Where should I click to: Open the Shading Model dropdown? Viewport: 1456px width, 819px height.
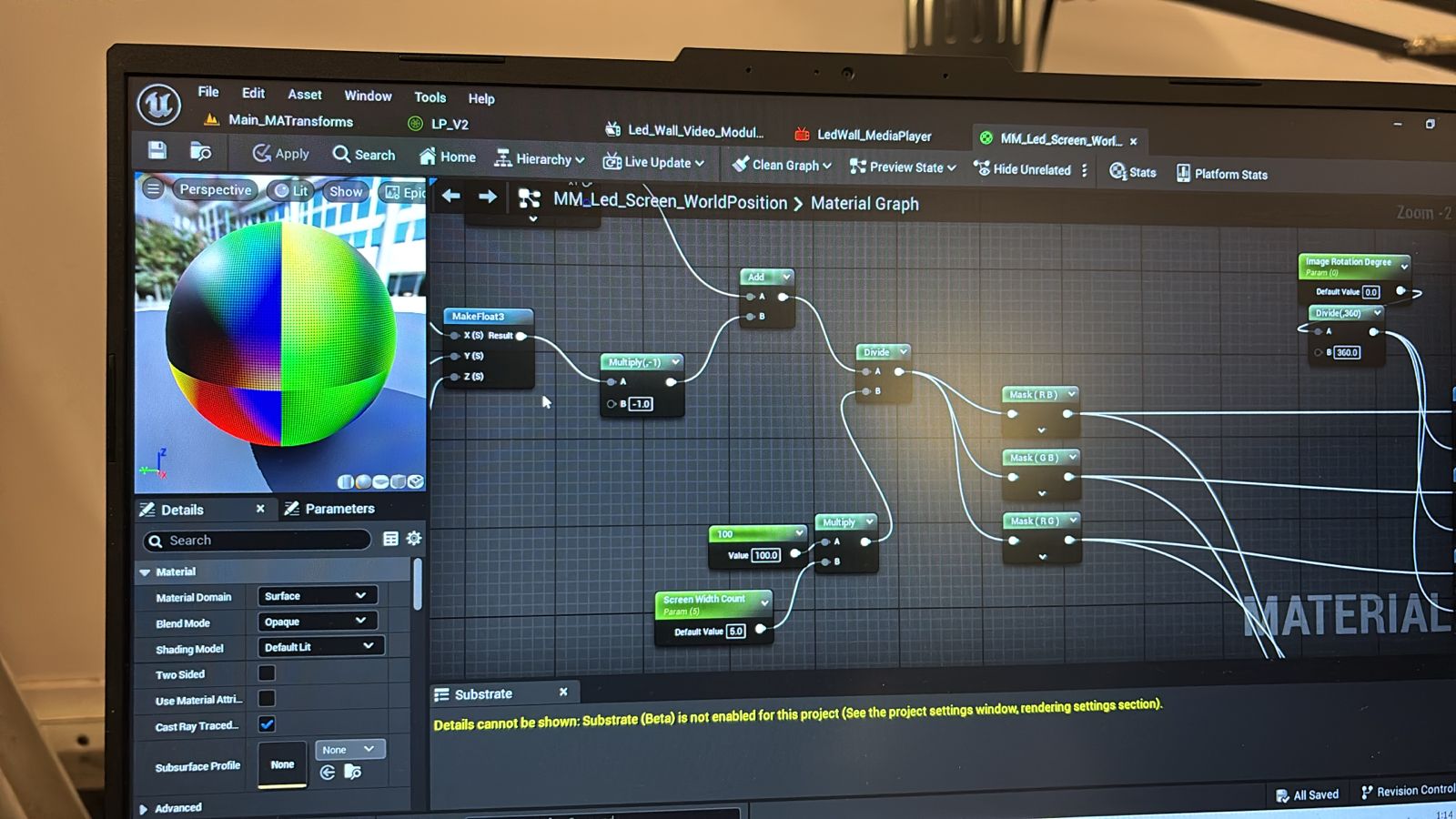coord(319,647)
